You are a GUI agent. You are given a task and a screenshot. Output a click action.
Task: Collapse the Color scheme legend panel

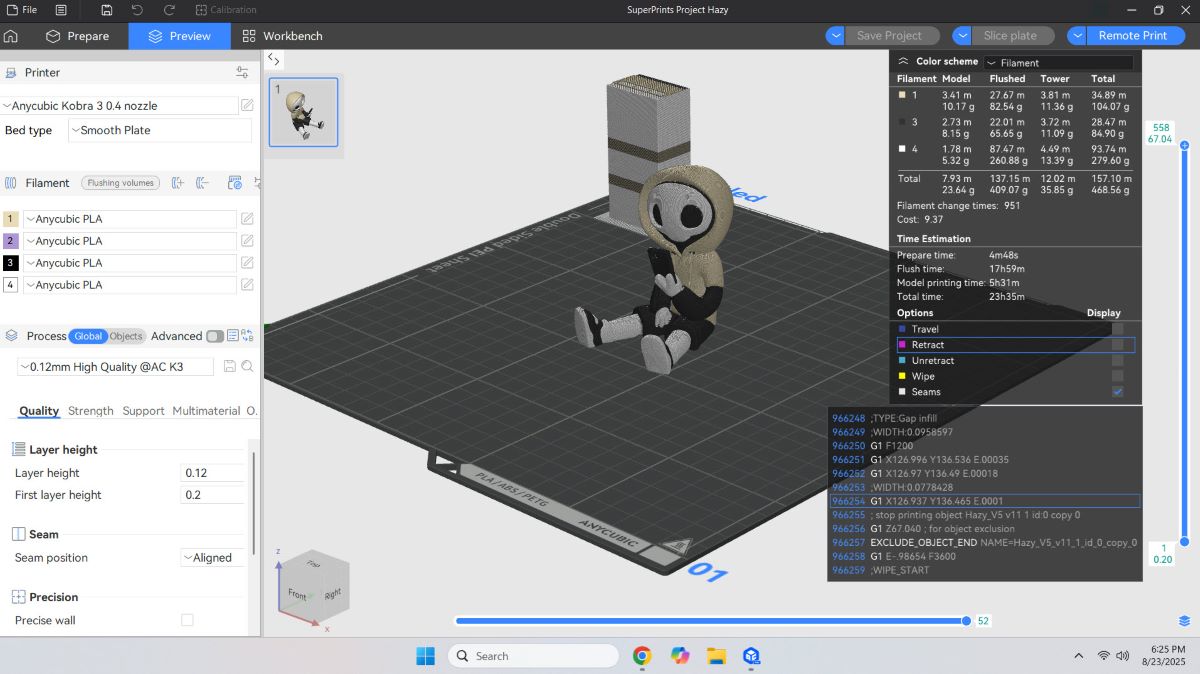(903, 61)
